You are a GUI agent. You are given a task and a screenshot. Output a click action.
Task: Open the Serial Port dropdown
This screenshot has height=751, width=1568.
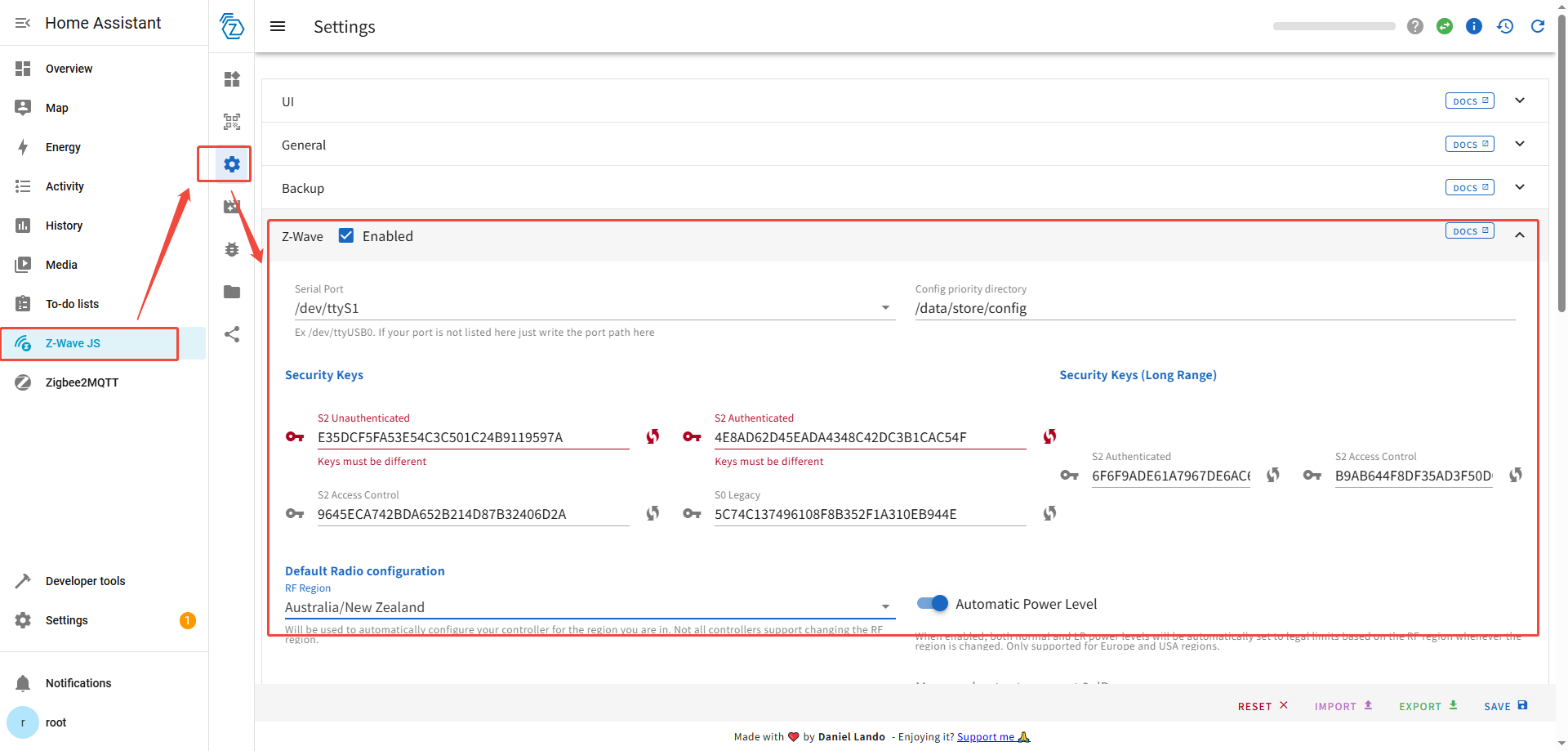click(885, 308)
